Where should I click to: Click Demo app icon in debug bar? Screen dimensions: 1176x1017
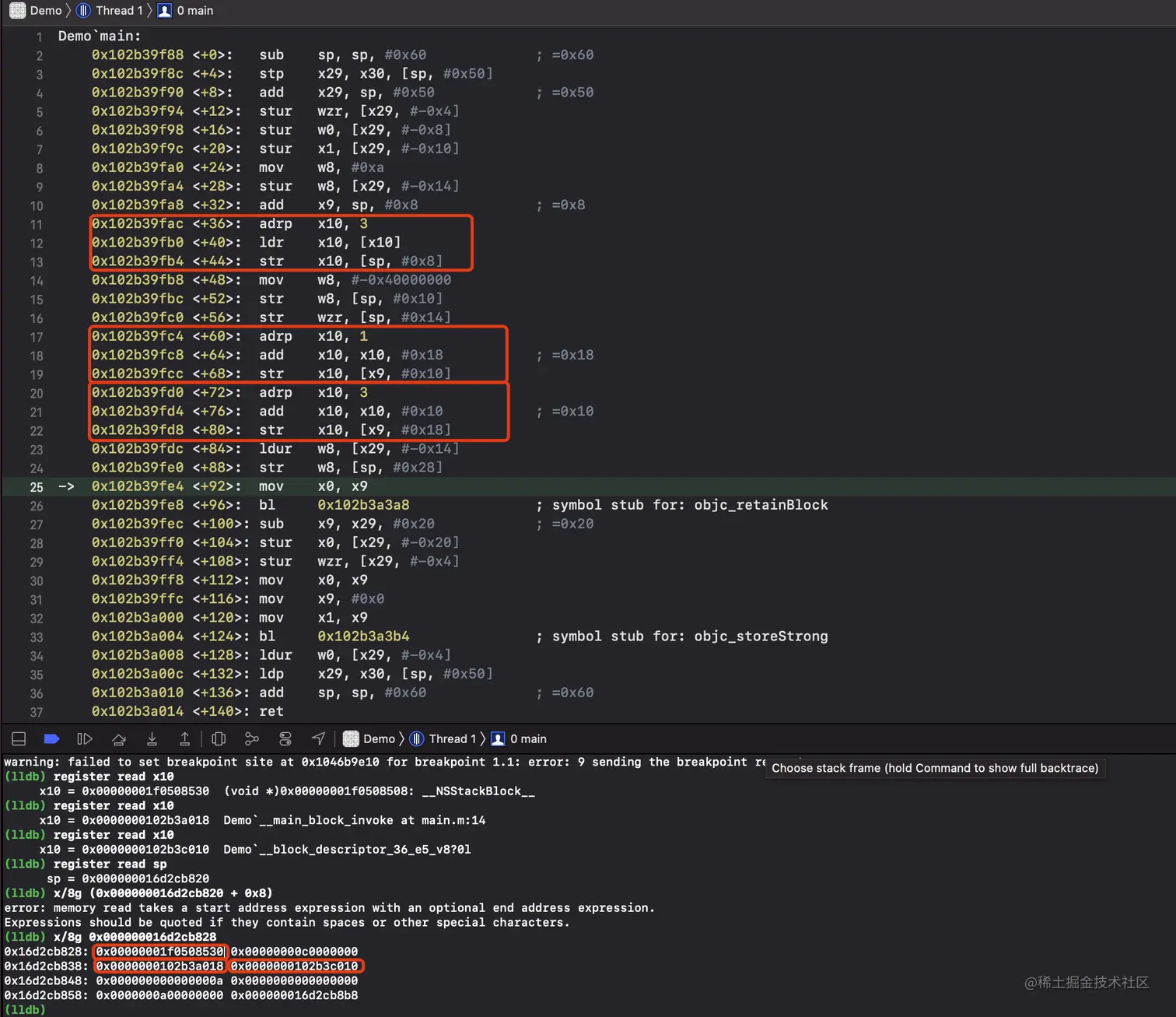(x=351, y=738)
